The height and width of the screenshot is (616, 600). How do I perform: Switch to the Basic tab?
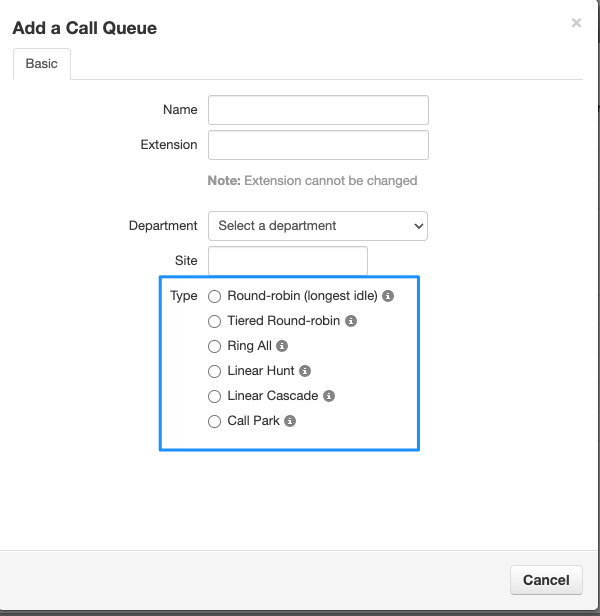pos(42,64)
